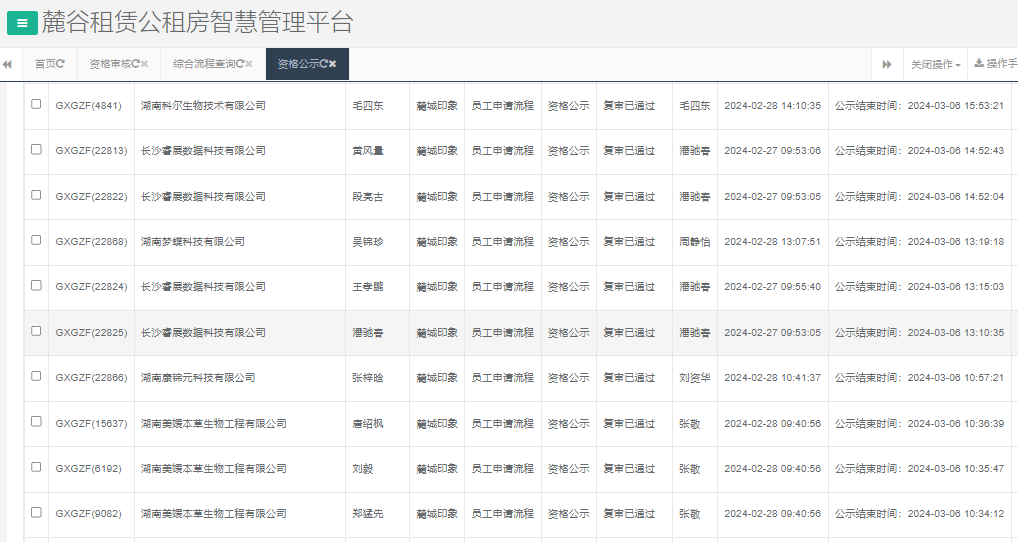Click the timestamp 2024-02-28 14:10:35
Viewport: 1018px width, 542px height.
coord(773,106)
